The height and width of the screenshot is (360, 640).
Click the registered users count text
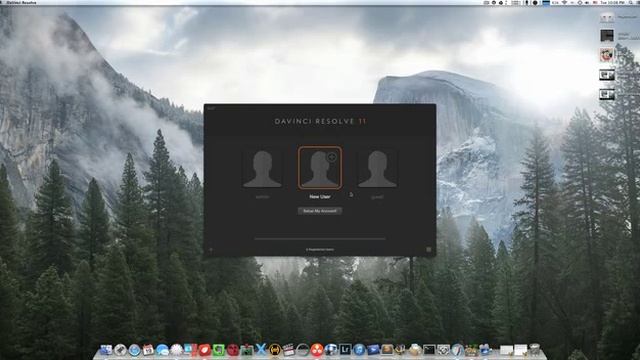pos(320,249)
